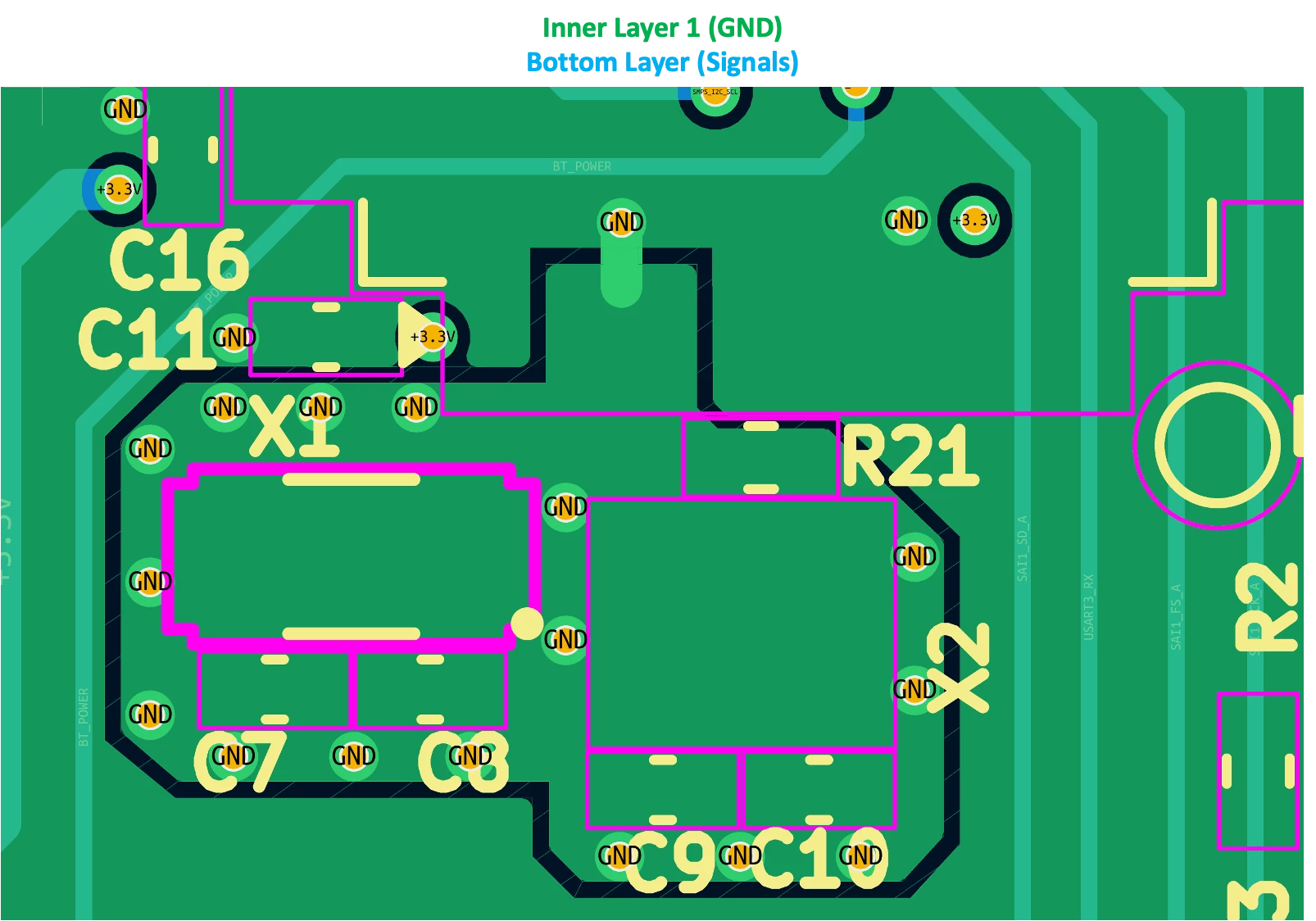Image resolution: width=1316 pixels, height=921 pixels.
Task: Select the GND via on the green stub trace
Action: (x=622, y=222)
